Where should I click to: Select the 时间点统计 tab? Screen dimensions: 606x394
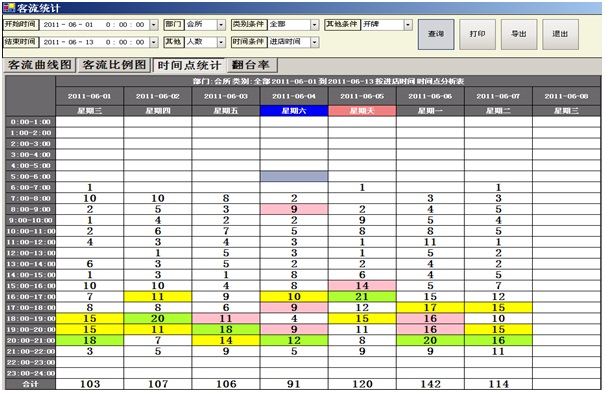point(189,65)
